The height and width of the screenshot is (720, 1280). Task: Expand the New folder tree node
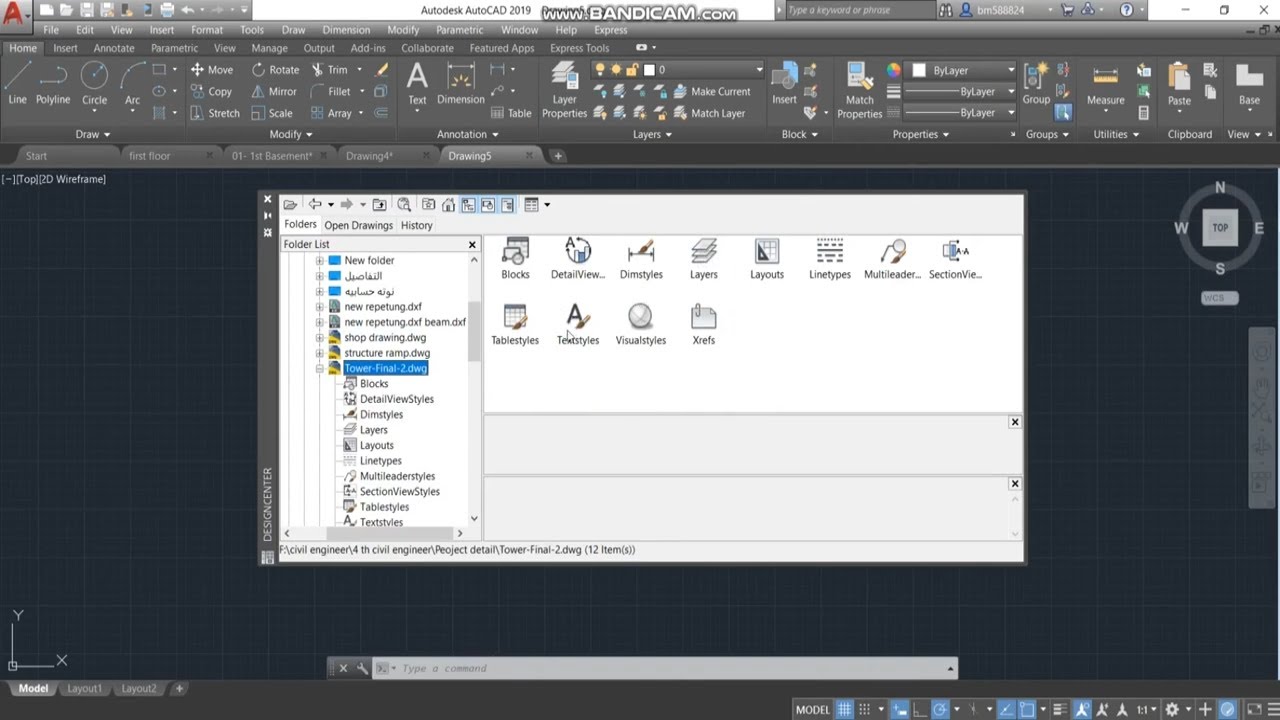pos(320,260)
